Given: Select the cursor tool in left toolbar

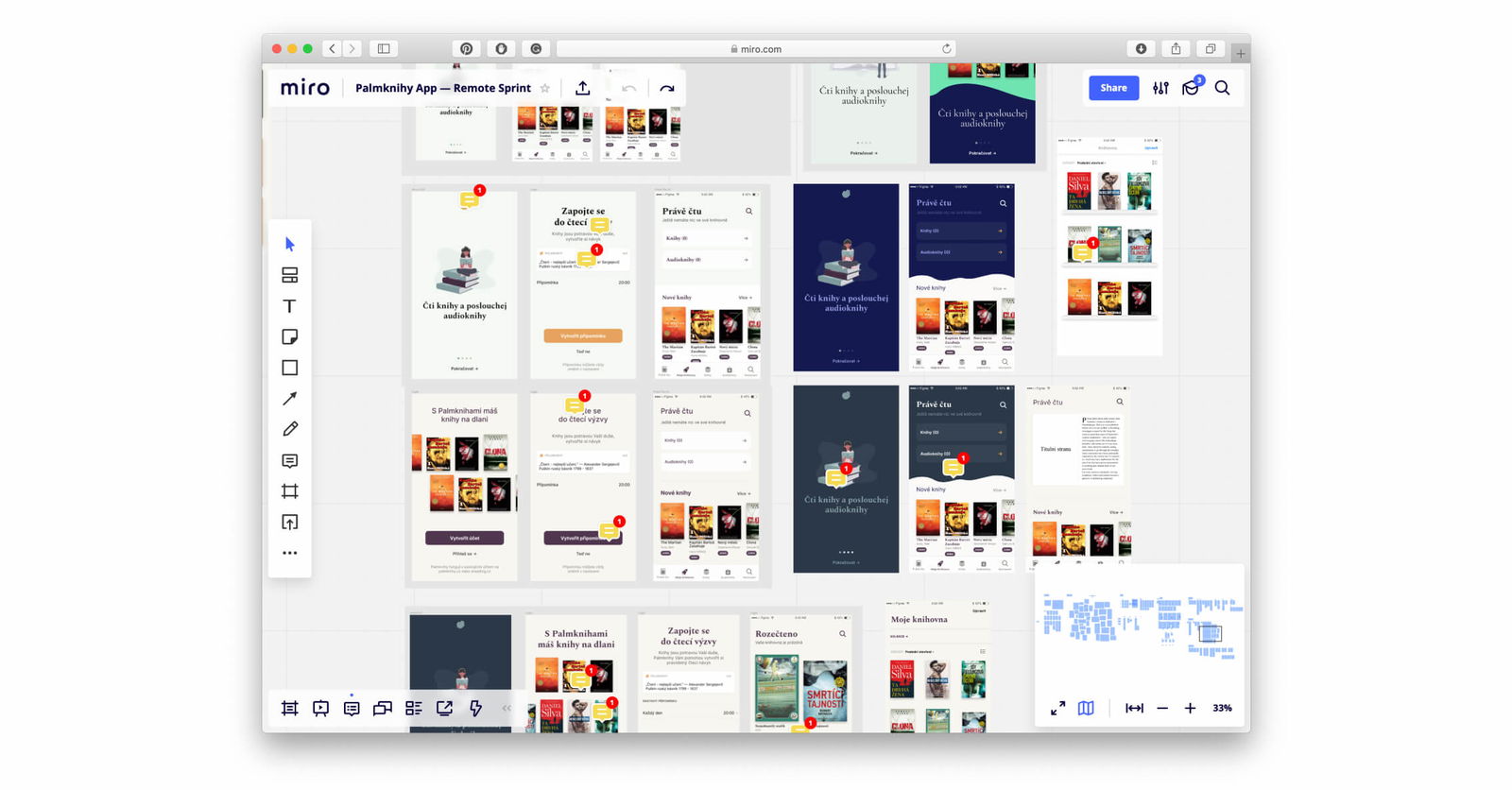Looking at the screenshot, I should point(290,245).
